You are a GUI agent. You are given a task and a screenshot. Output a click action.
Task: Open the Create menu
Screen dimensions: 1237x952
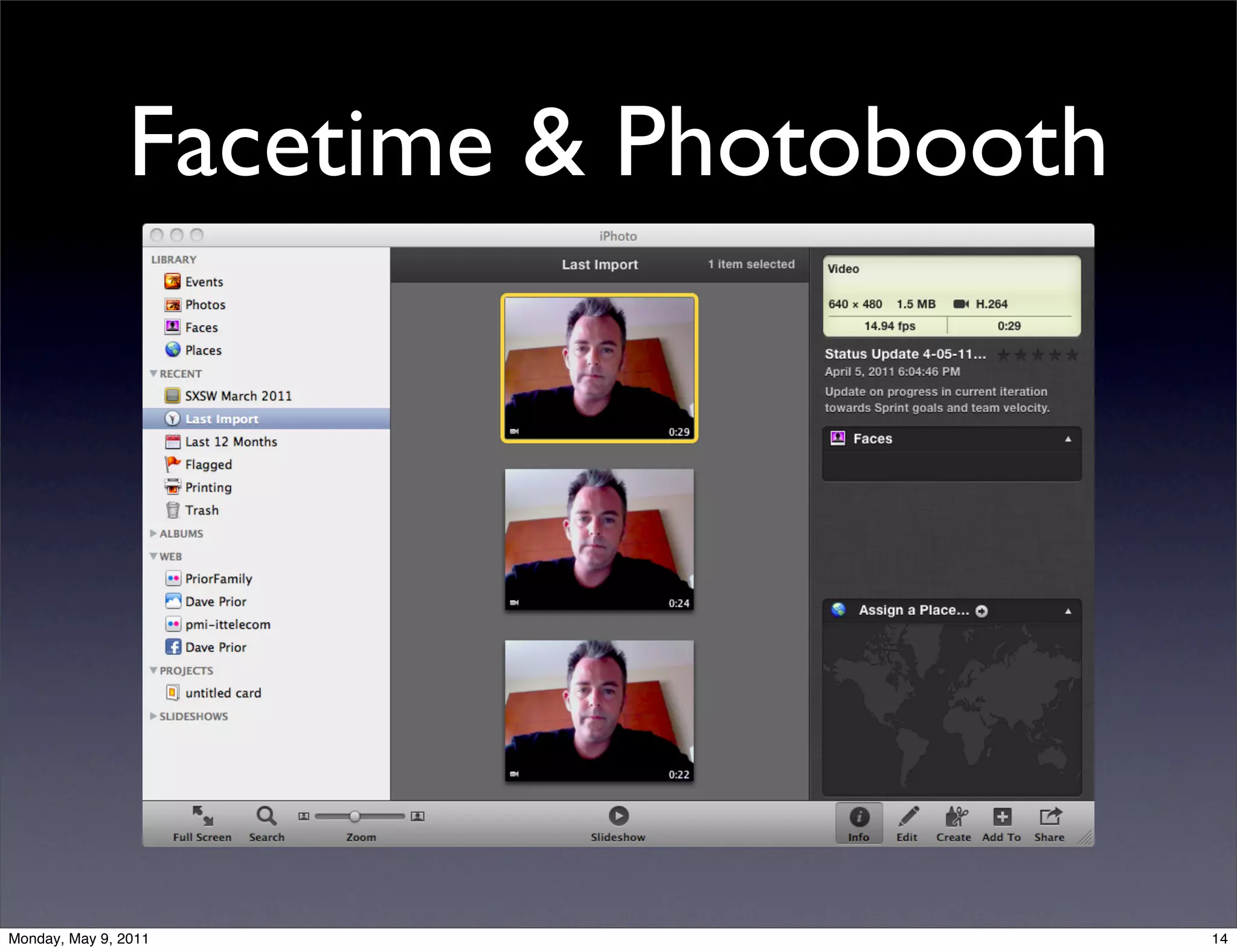(954, 823)
